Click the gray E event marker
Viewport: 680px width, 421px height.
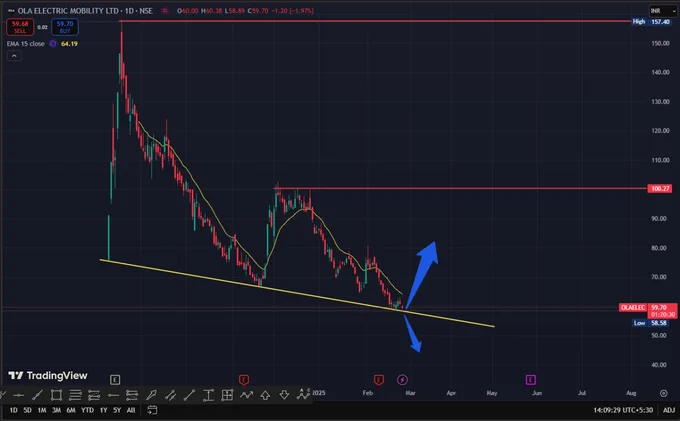(x=115, y=380)
